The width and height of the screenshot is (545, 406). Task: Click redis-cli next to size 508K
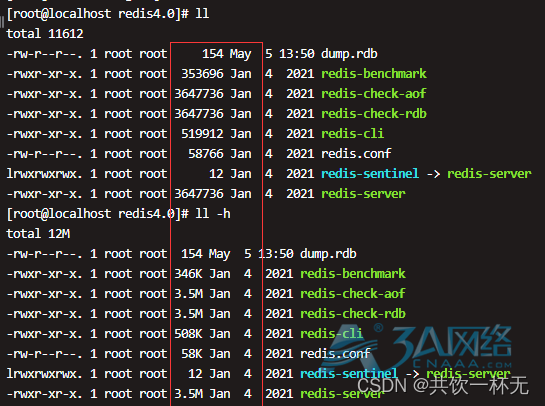coord(332,334)
